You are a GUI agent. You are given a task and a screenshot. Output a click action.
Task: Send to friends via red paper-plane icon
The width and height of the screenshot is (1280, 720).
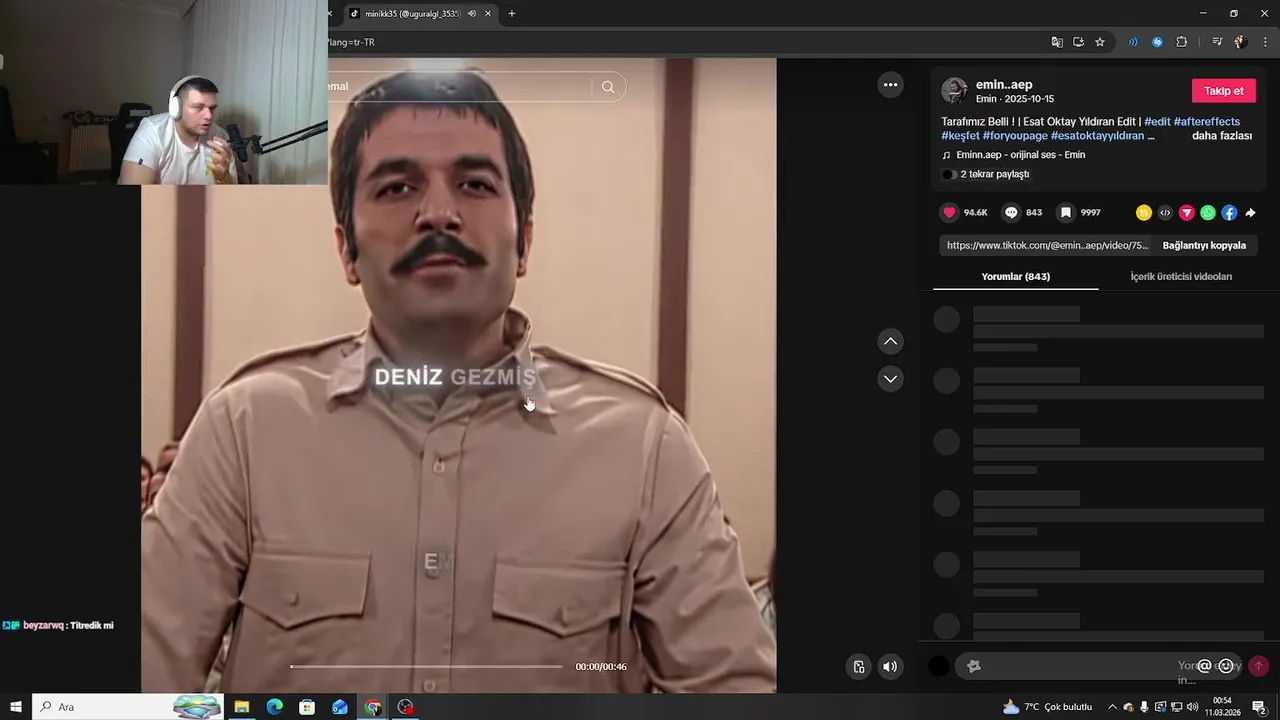(x=1187, y=212)
